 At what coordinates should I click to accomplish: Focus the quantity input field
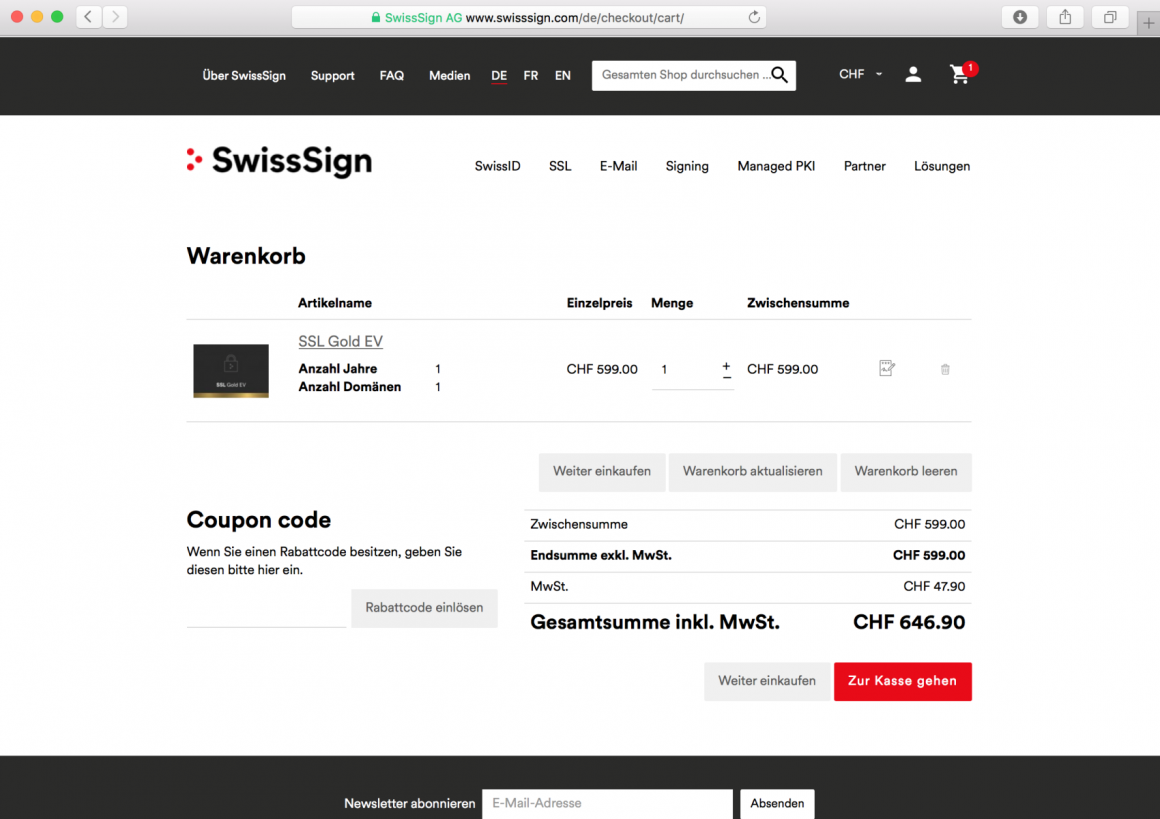685,369
